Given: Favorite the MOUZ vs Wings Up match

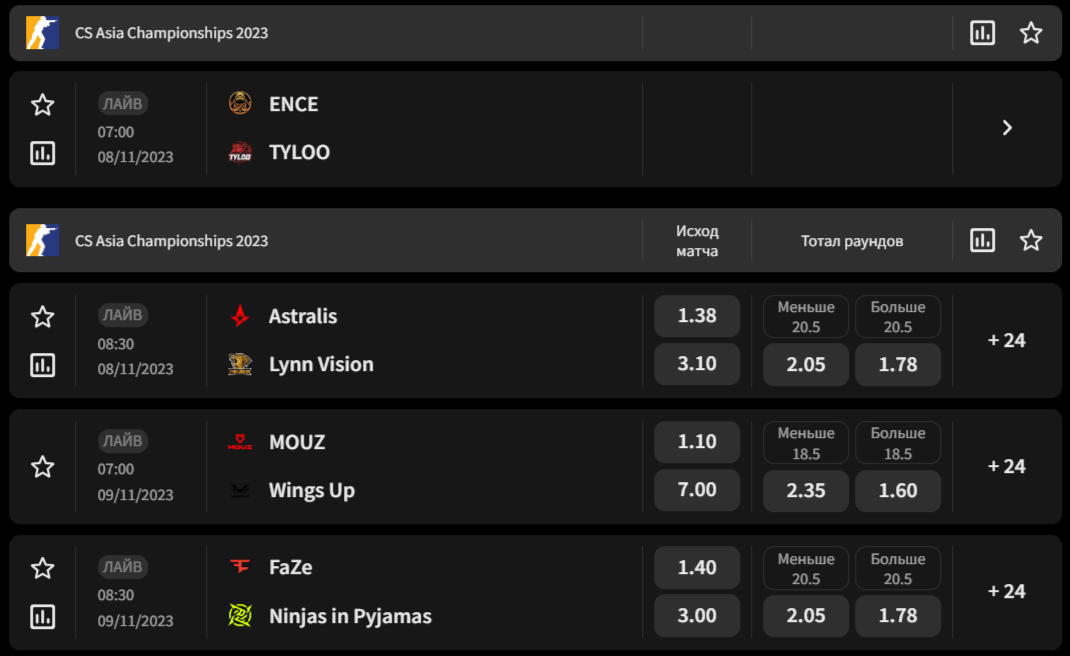Looking at the screenshot, I should coord(42,467).
